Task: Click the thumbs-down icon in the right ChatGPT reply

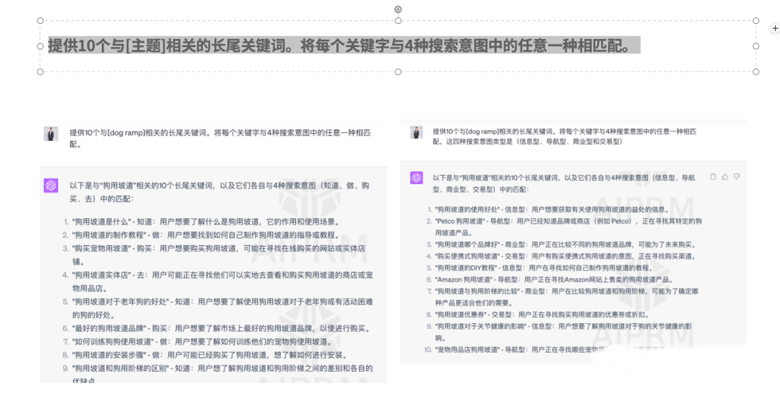Action: [x=737, y=177]
